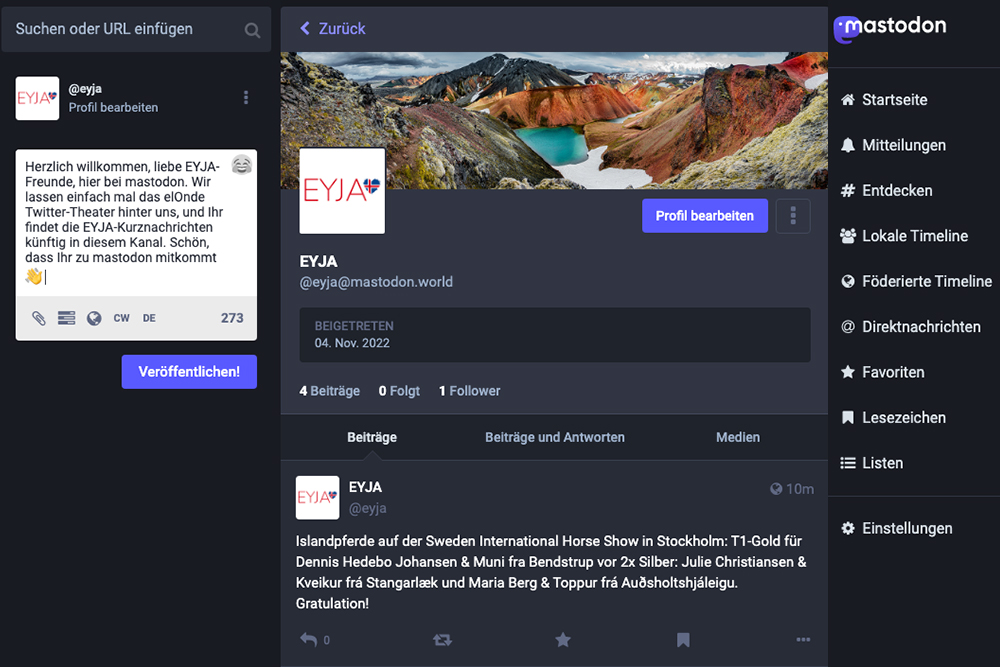Screen dimensions: 1000x667
Task: Toggle the CW content warning
Action: coord(121,318)
